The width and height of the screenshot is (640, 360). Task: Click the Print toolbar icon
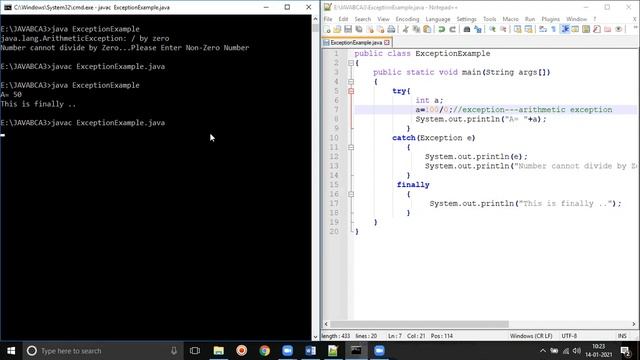coord(391,29)
